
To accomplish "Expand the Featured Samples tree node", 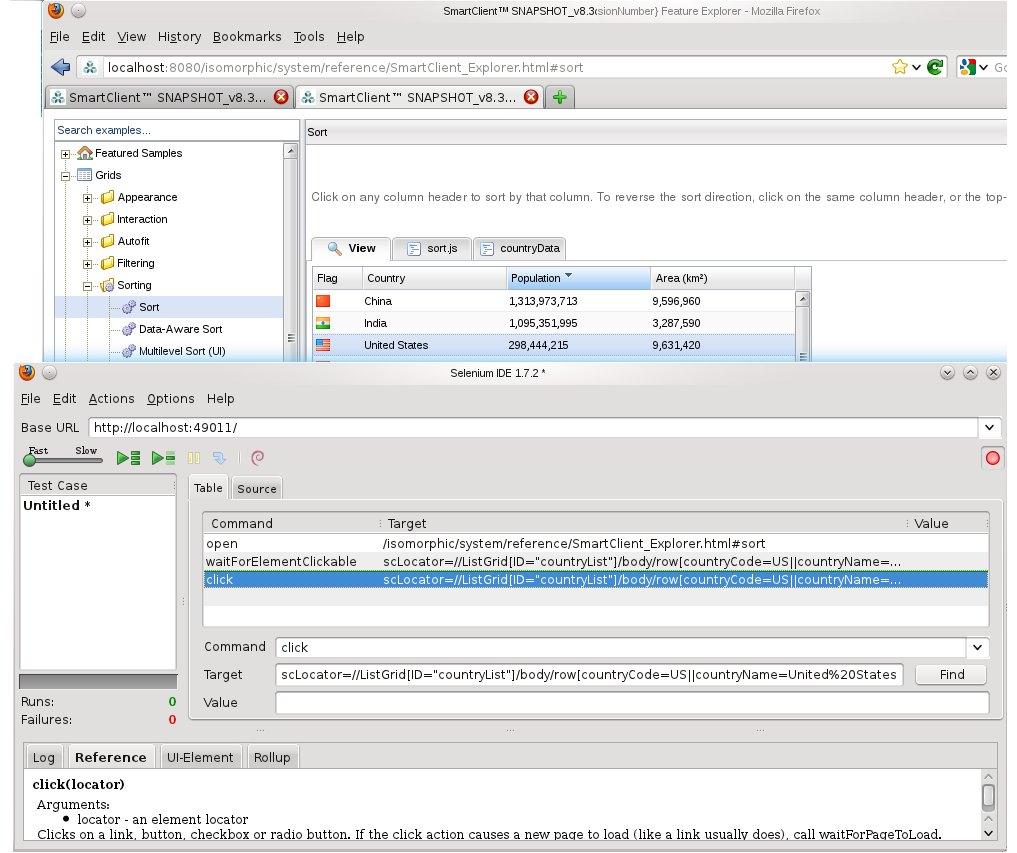I will coord(66,154).
